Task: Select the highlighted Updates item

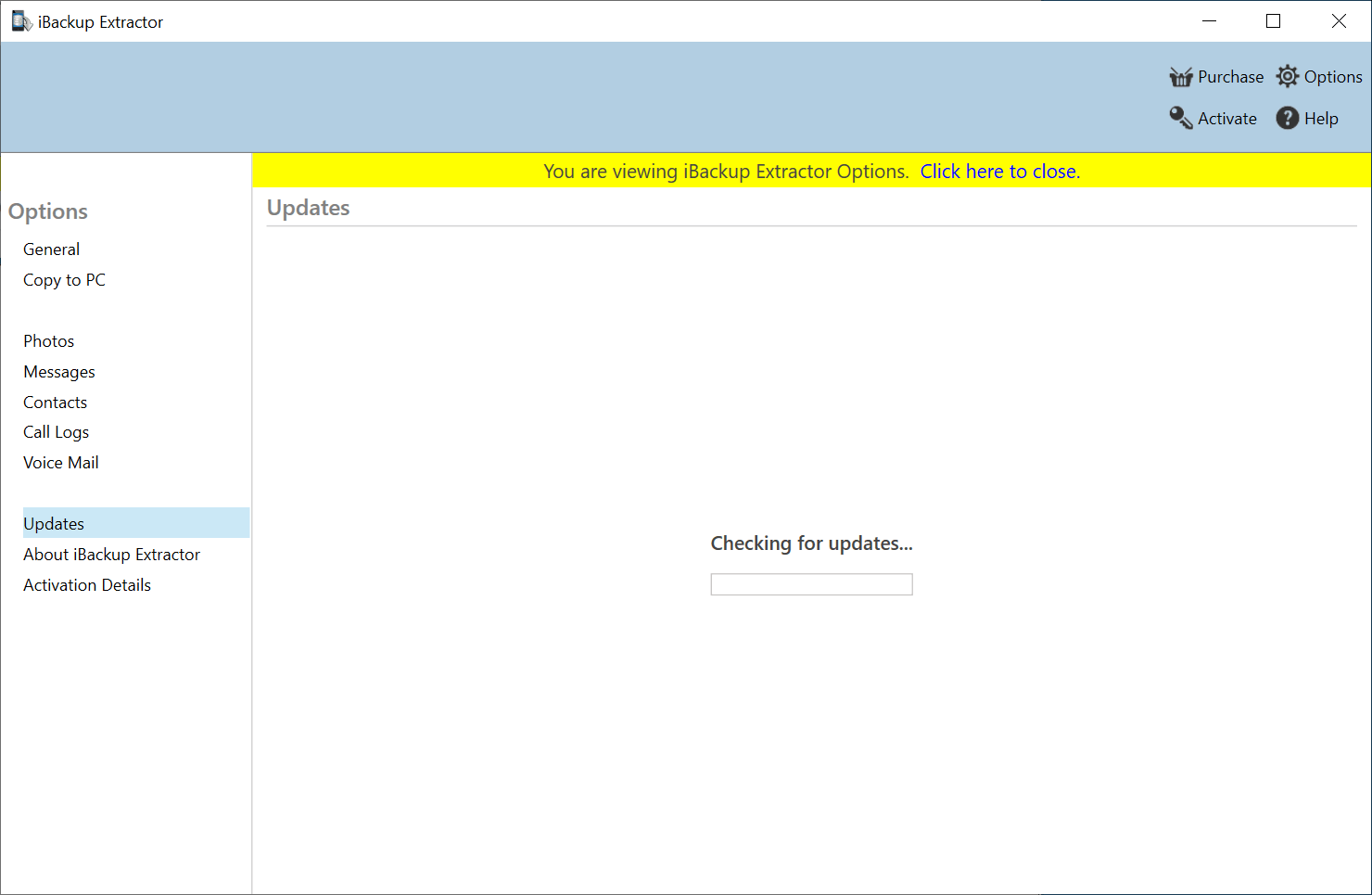Action: (x=136, y=523)
